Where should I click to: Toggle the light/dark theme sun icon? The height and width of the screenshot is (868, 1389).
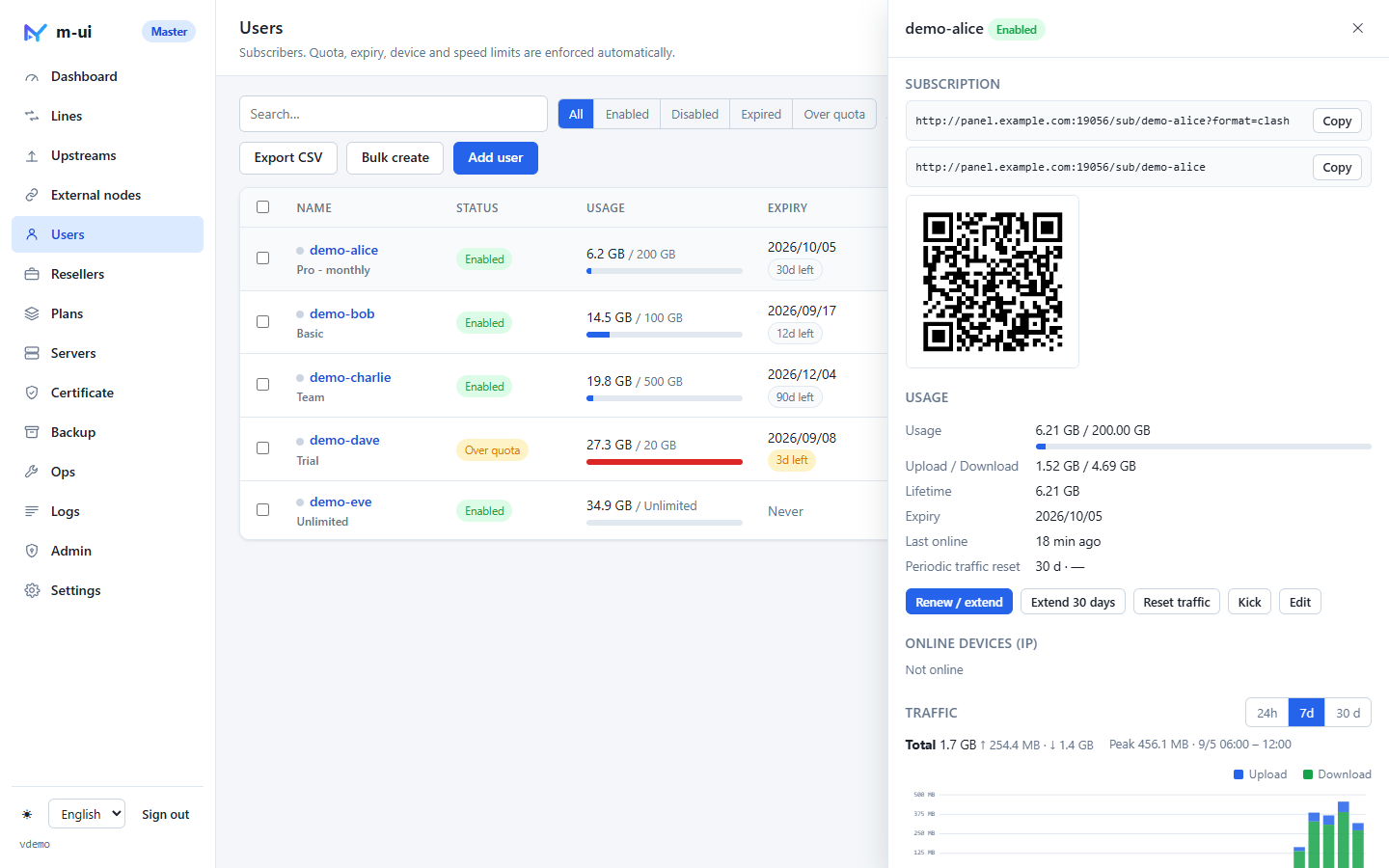[27, 815]
